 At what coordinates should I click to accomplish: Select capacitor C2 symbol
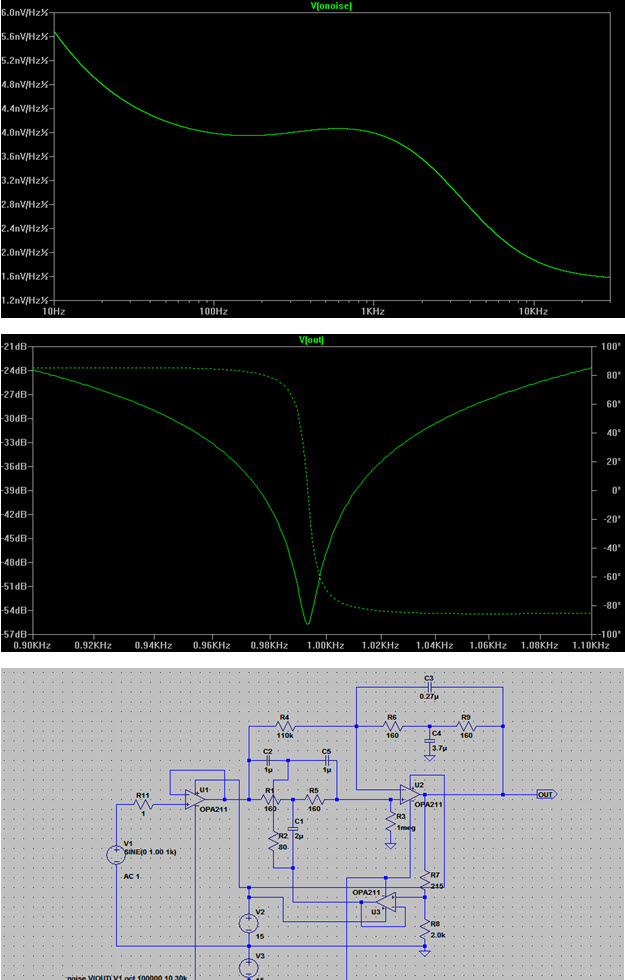click(x=268, y=761)
